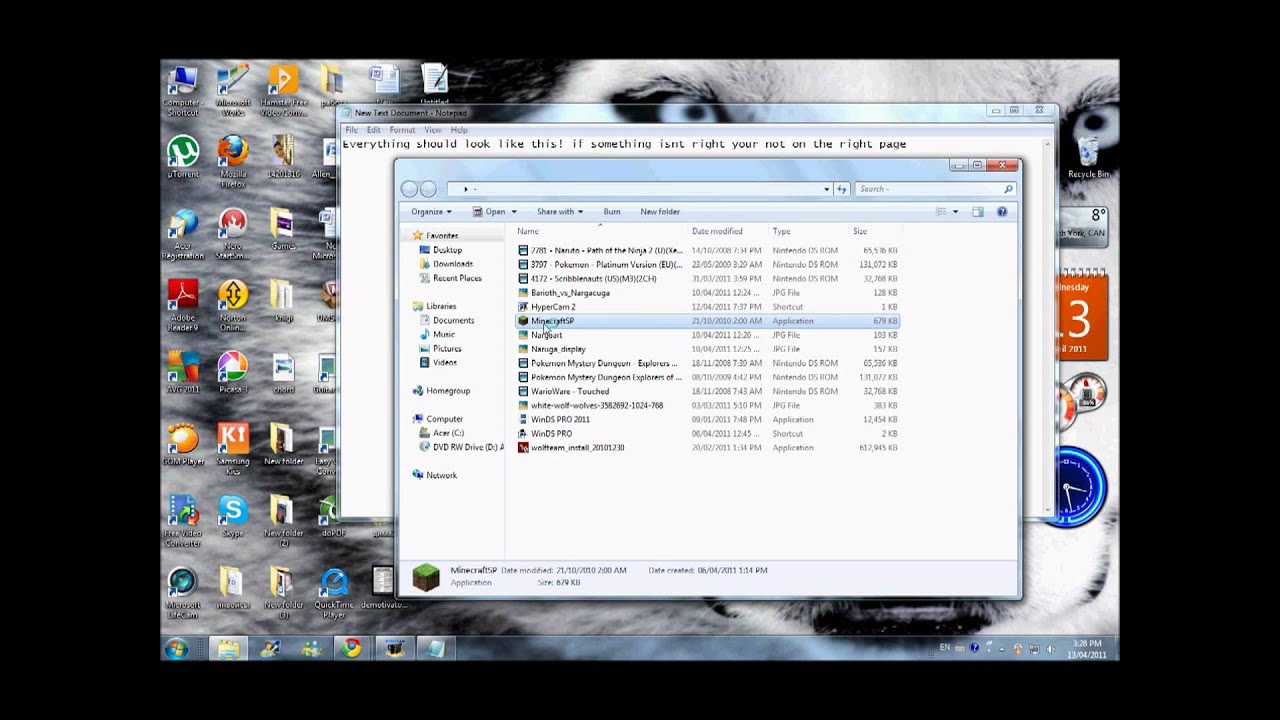Viewport: 1280px width, 720px height.
Task: Open Notepad Format menu
Action: point(402,130)
